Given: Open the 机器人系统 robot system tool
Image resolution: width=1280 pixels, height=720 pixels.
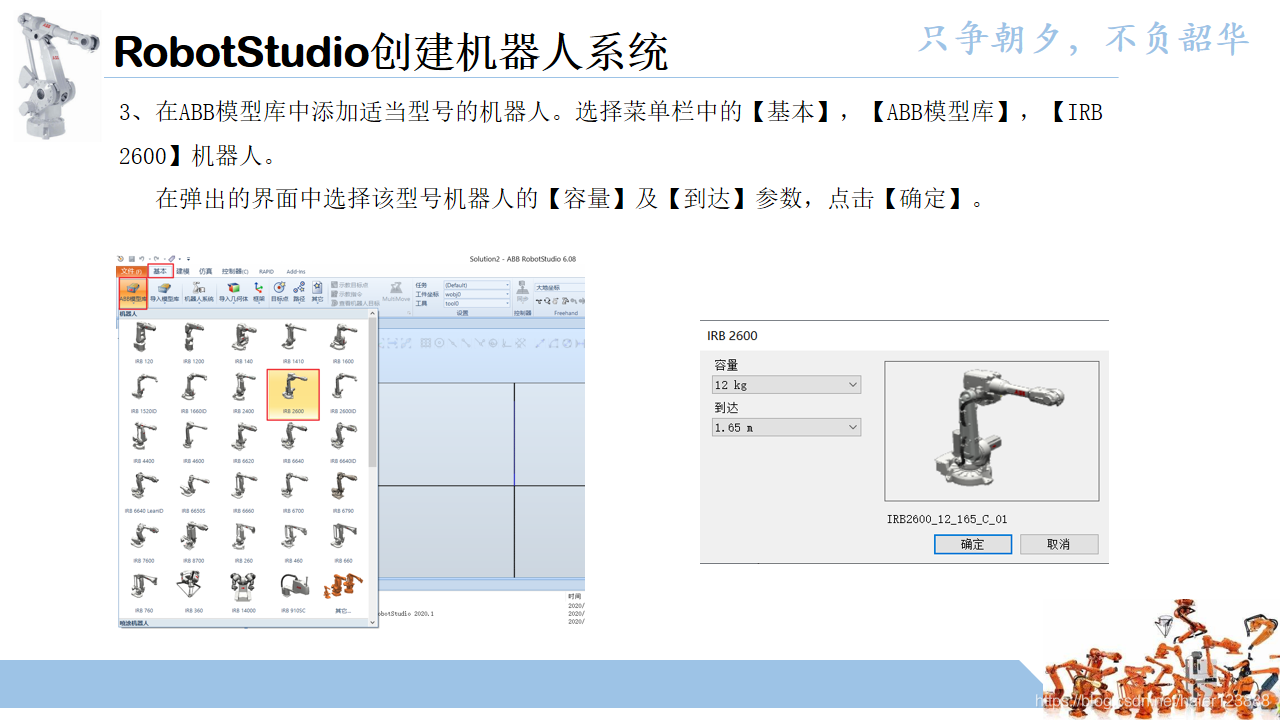Looking at the screenshot, I should 199,293.
